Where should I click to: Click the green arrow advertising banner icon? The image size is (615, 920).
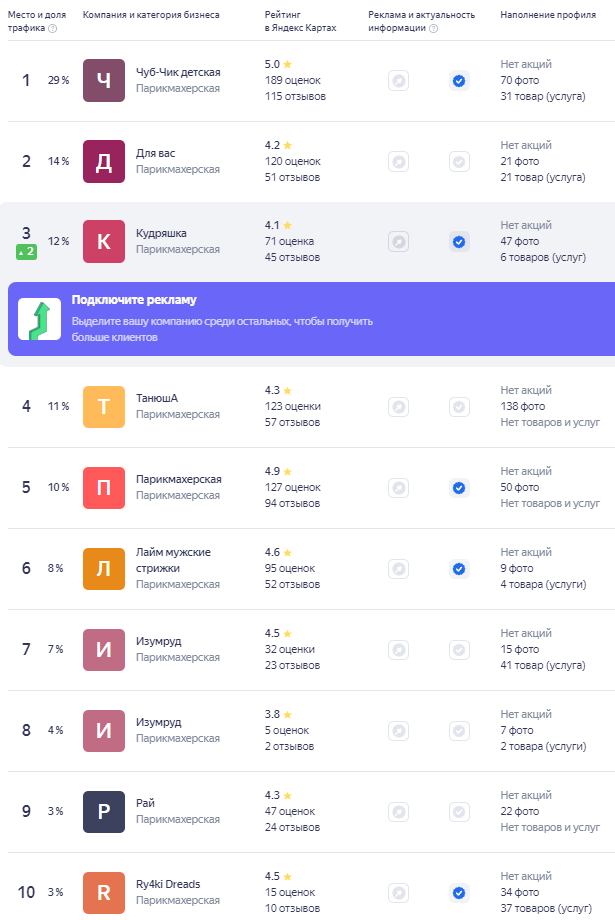[x=39, y=319]
